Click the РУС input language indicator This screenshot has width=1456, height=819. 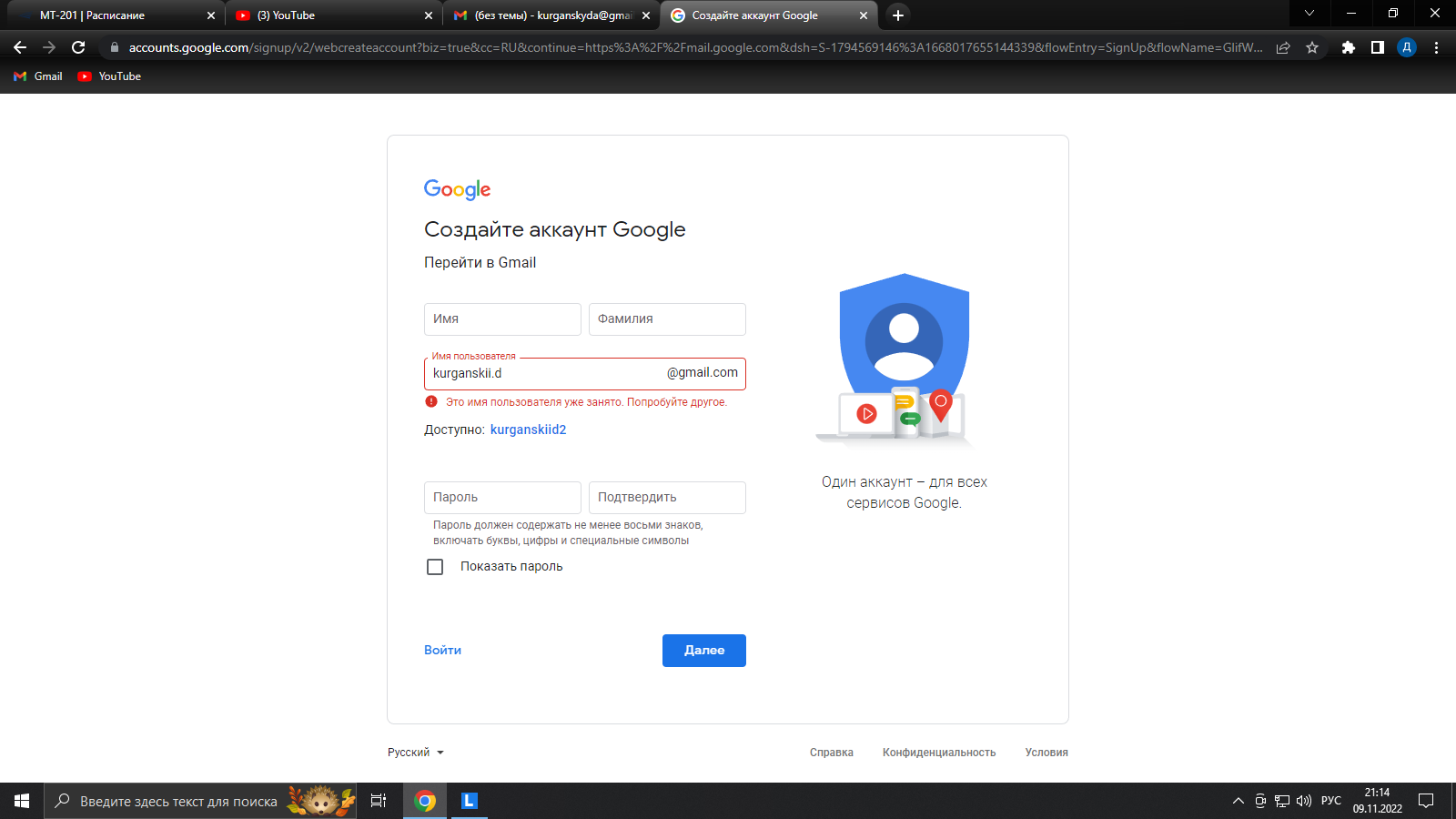pos(1331,801)
